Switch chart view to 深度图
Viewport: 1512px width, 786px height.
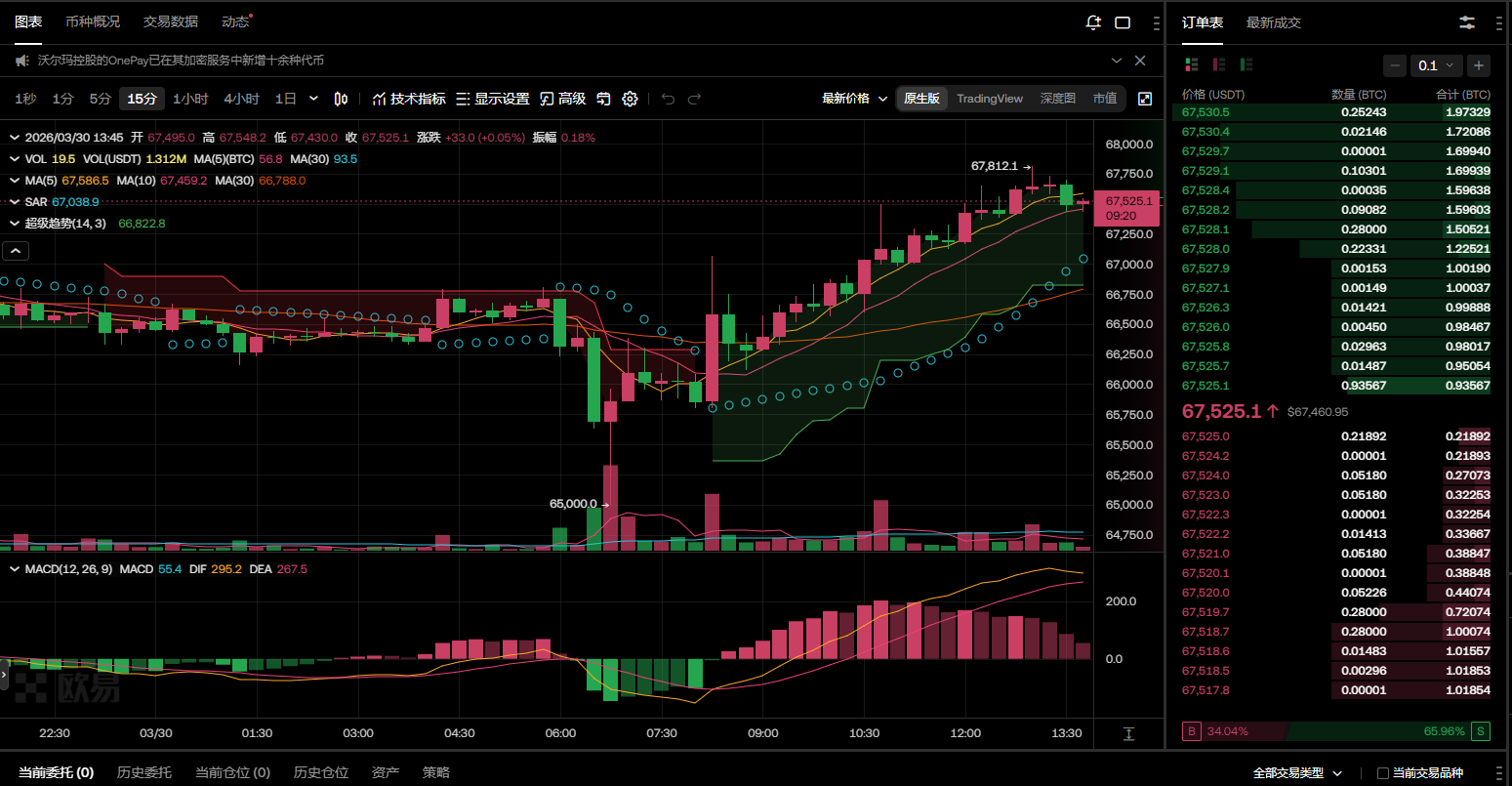coord(1057,99)
